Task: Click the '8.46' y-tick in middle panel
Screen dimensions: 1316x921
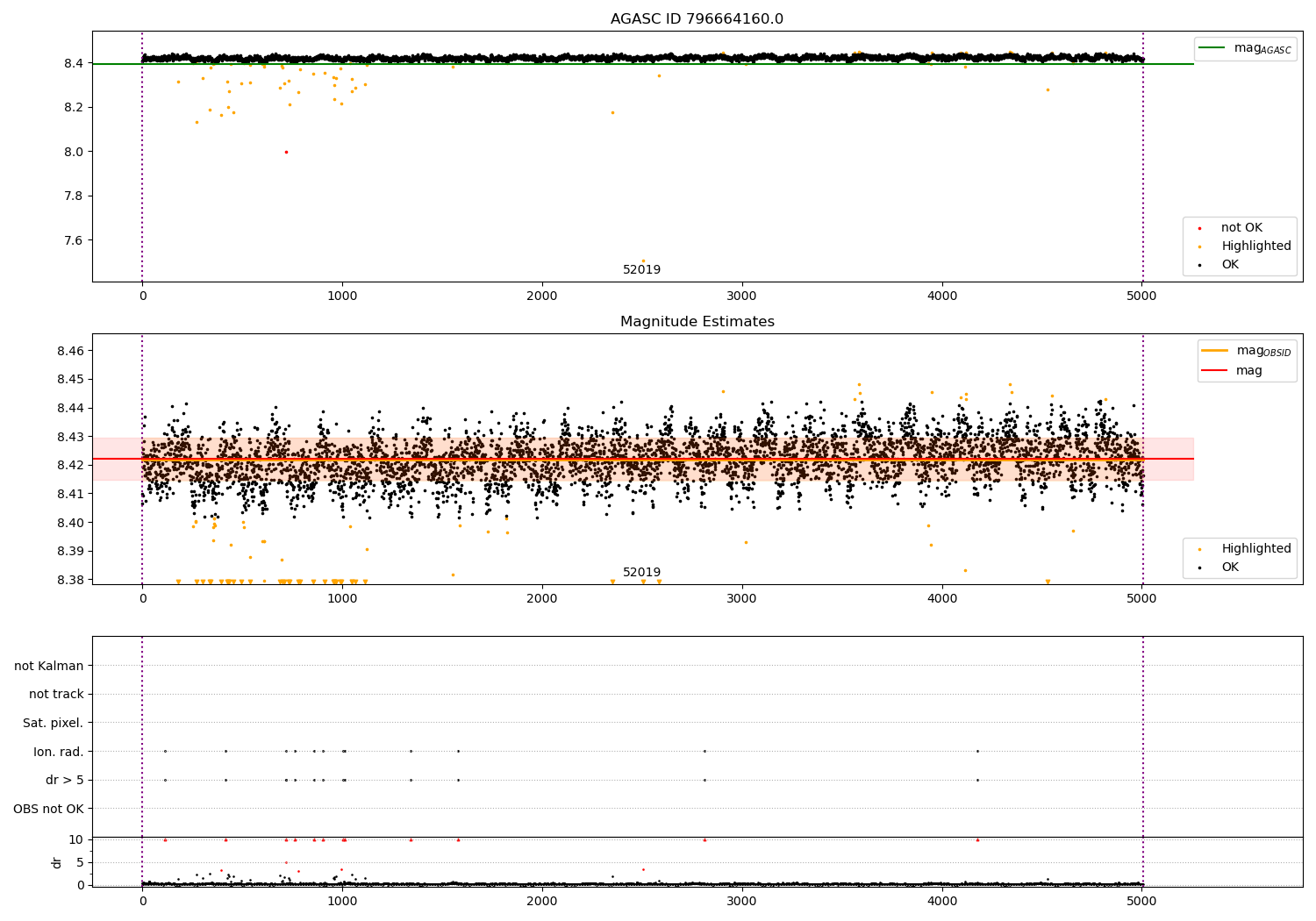Action: tap(69, 351)
